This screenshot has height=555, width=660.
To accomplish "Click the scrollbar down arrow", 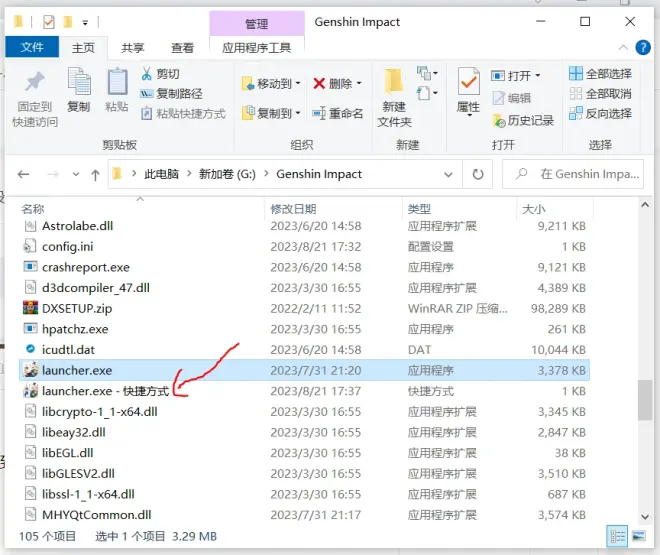I will pyautogui.click(x=644, y=517).
